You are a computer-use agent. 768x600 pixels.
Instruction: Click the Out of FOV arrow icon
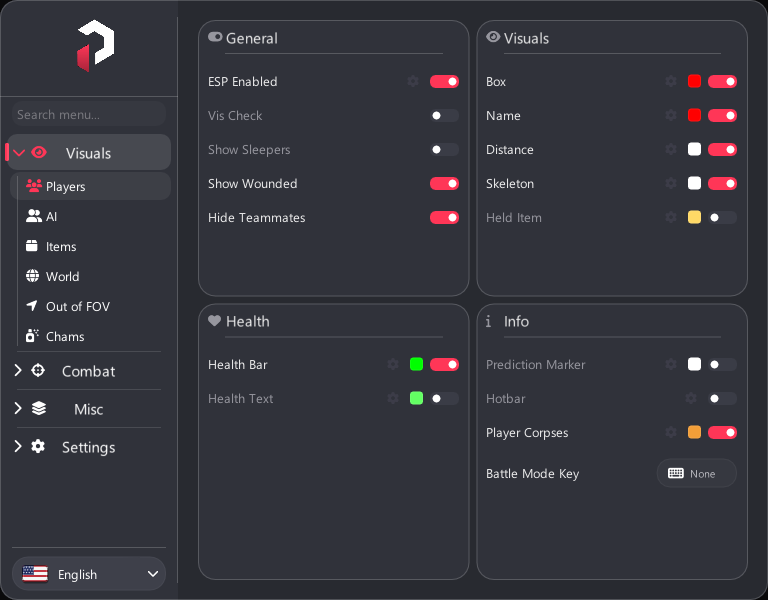pyautogui.click(x=32, y=306)
